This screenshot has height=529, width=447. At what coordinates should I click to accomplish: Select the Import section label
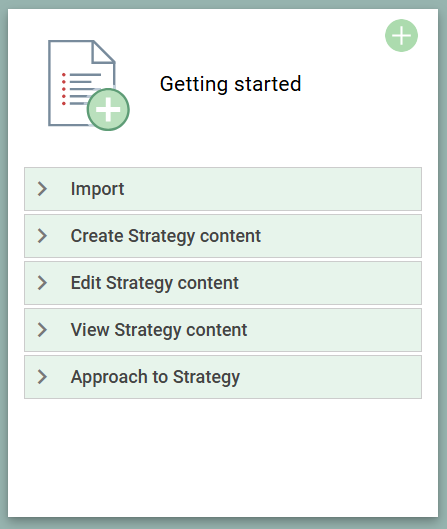[x=97, y=189]
